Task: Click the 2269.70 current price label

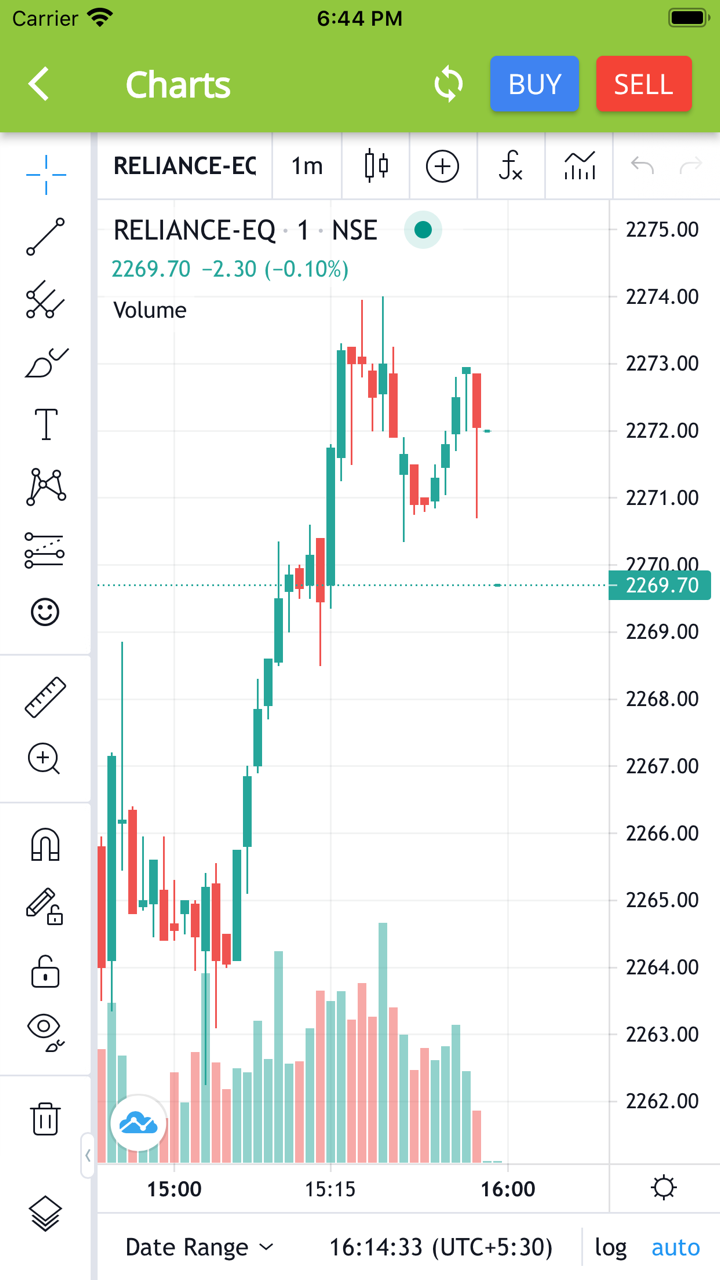Action: pos(661,585)
